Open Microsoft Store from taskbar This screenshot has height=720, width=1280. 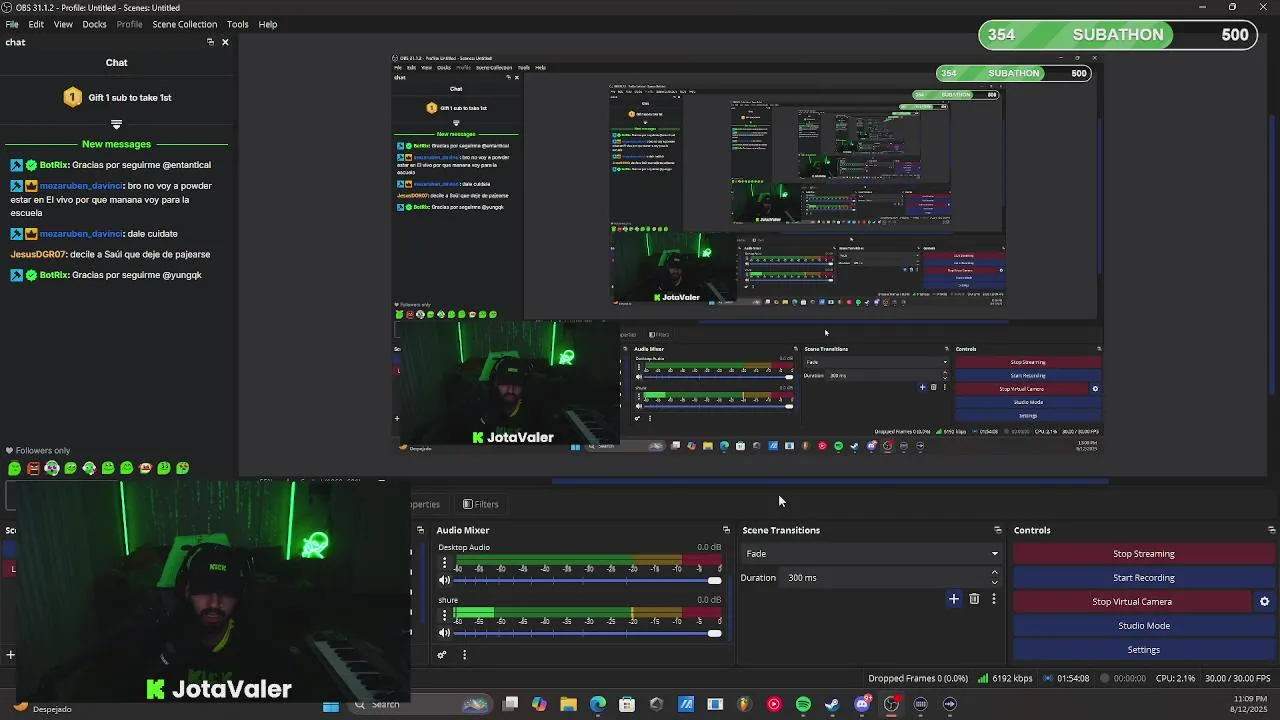point(627,705)
